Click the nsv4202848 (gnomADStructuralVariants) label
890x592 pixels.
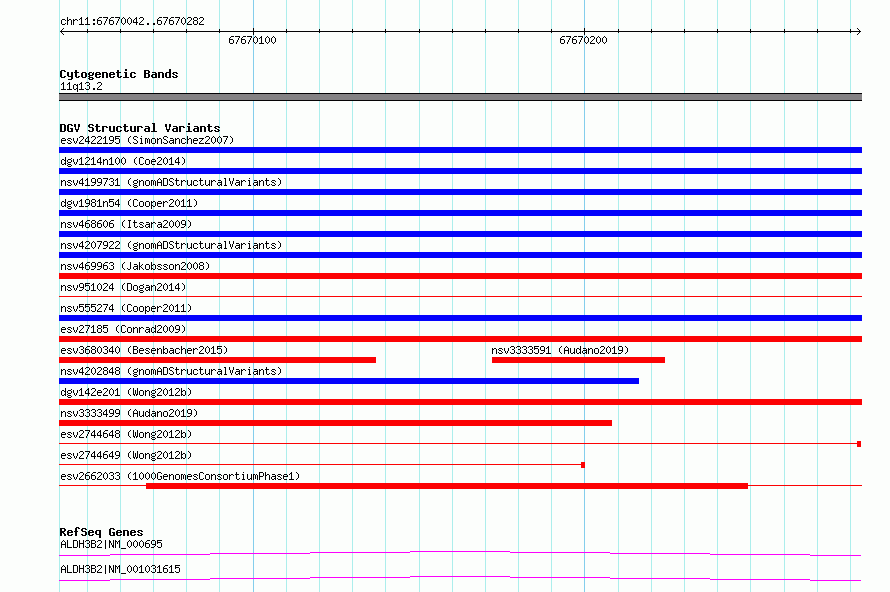pyautogui.click(x=171, y=371)
